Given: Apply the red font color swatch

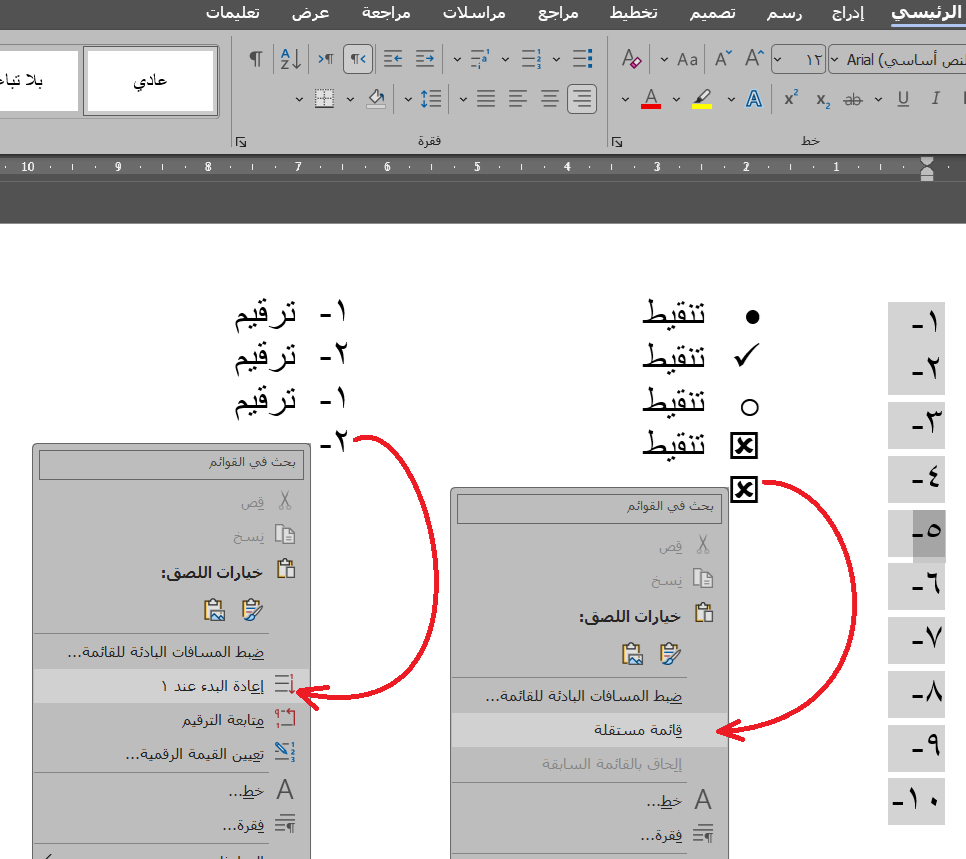Looking at the screenshot, I should pyautogui.click(x=651, y=99).
